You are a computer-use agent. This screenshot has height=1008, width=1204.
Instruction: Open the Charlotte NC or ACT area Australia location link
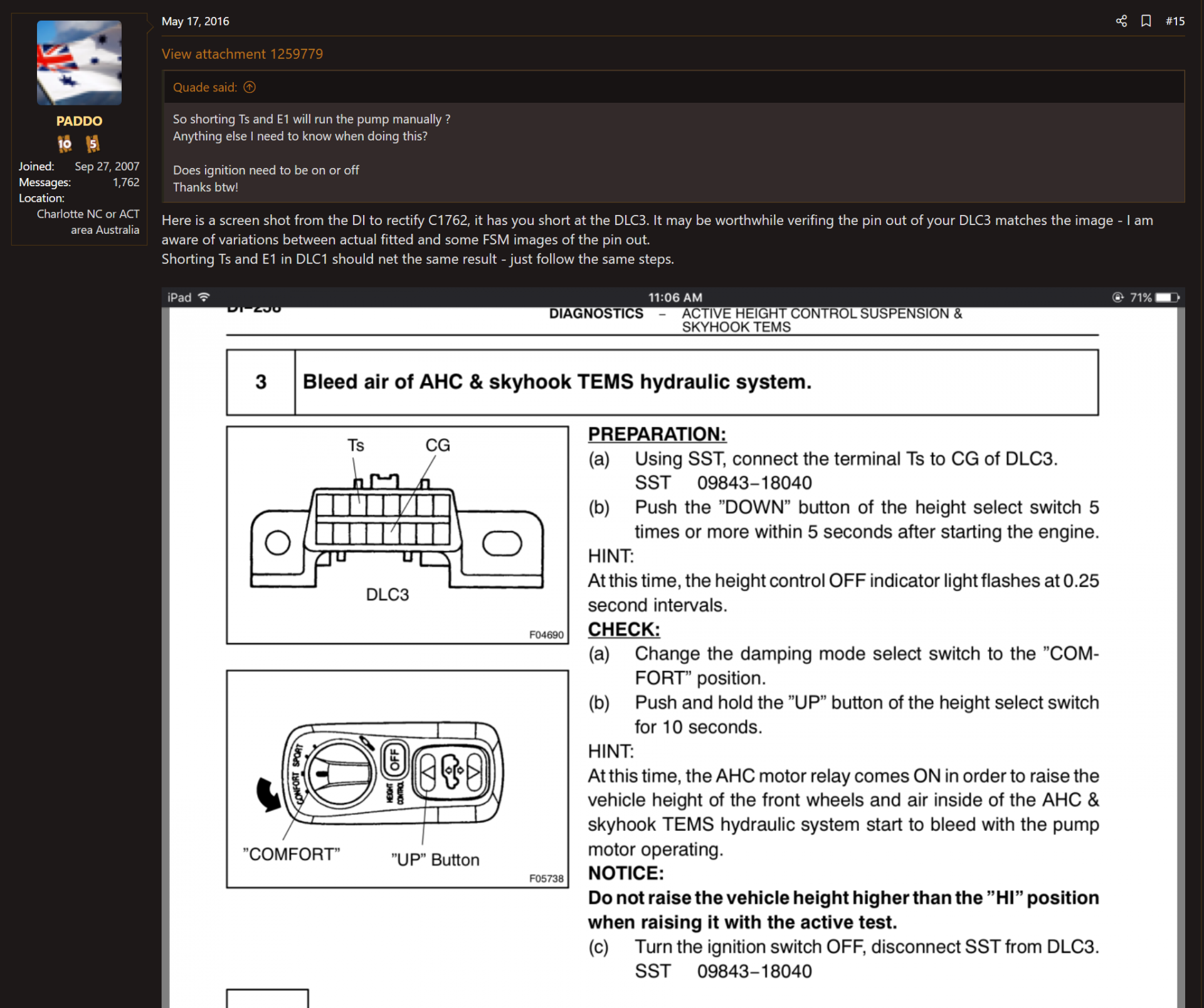88,222
